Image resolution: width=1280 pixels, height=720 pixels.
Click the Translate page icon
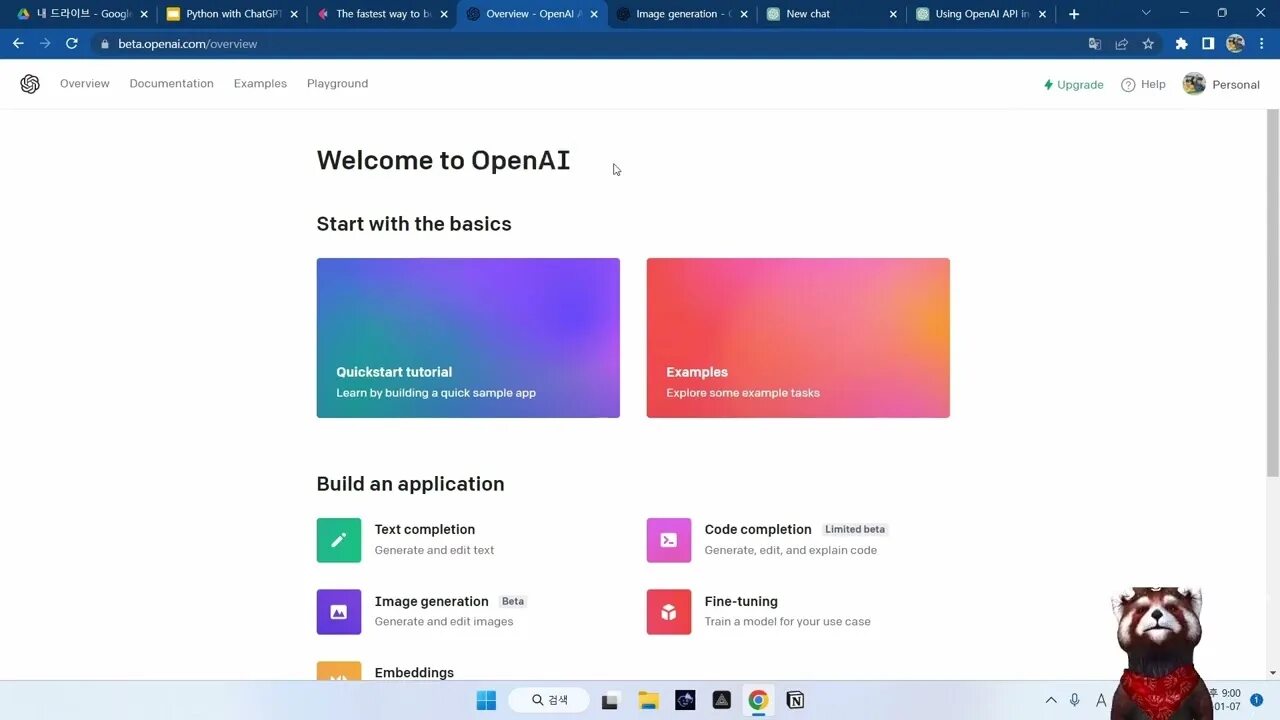coord(1095,44)
